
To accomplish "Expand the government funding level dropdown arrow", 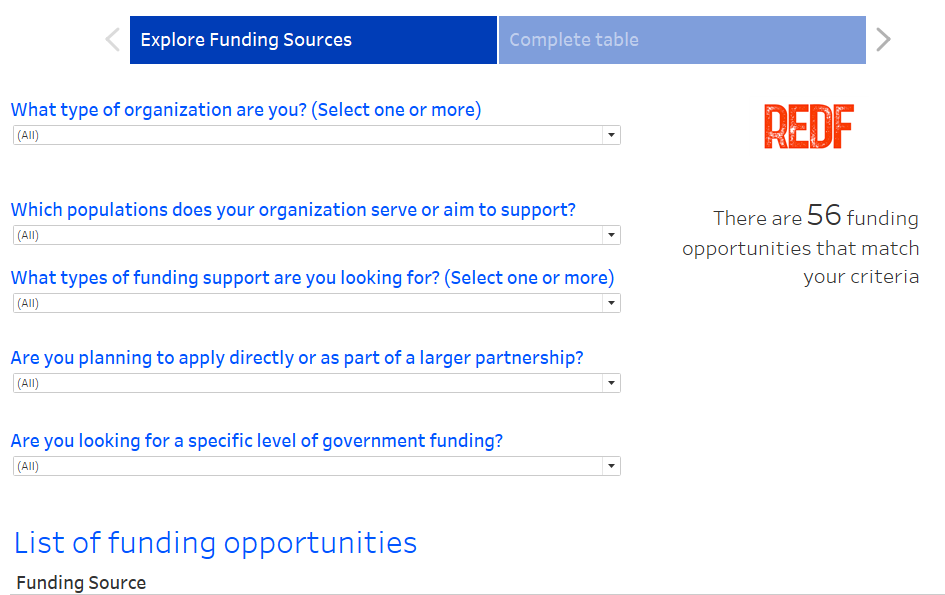I will pos(610,466).
